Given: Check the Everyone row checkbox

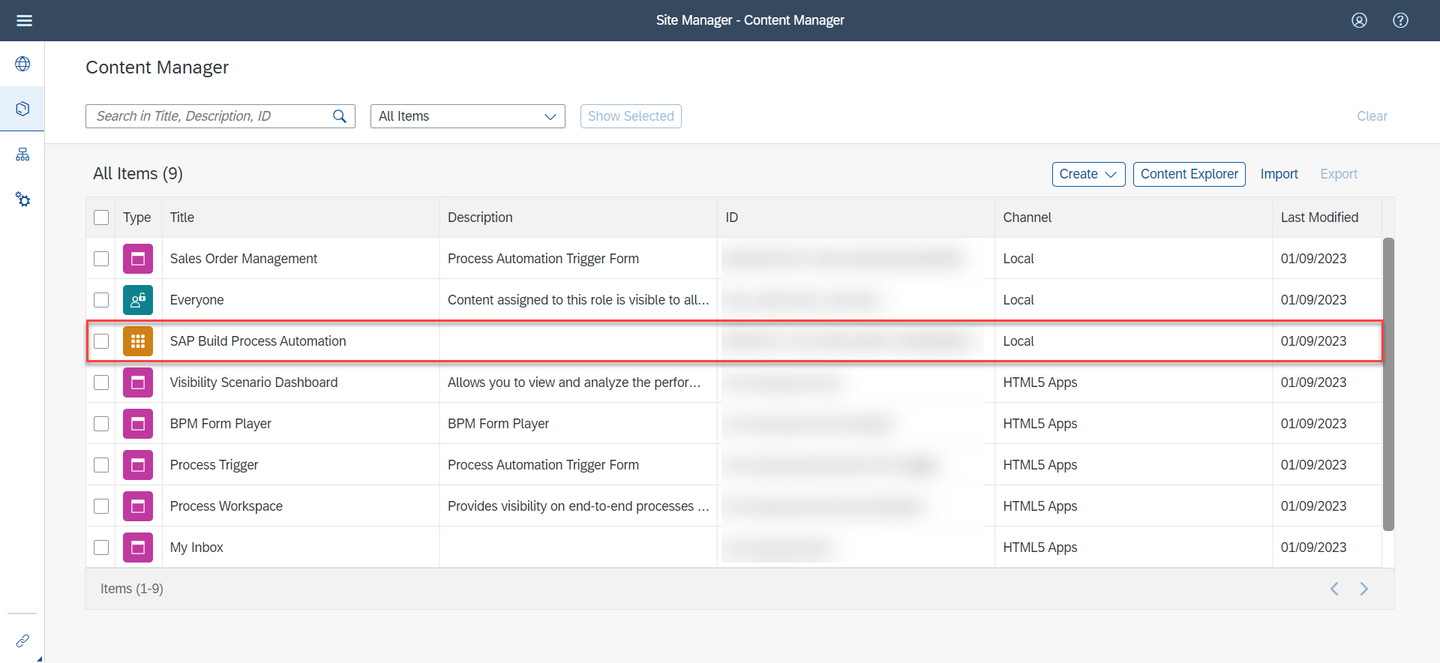Looking at the screenshot, I should (101, 300).
